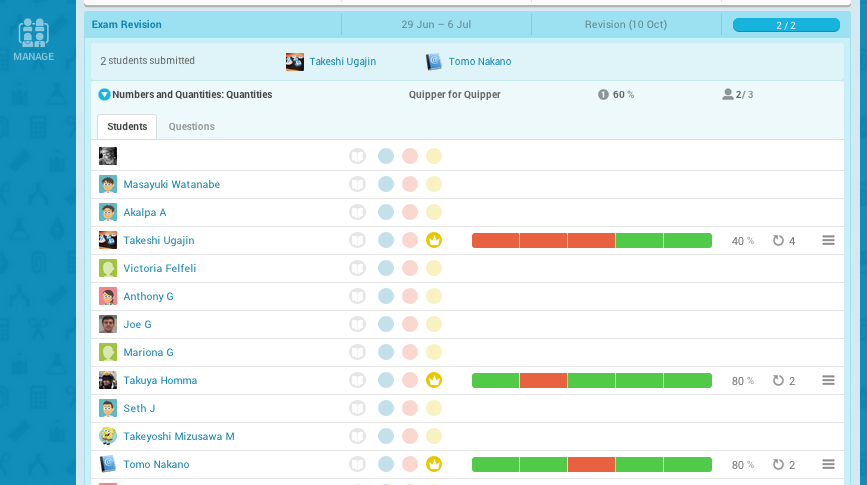Click Masayuki Watanabe's avatar
The image size is (867, 485).
tap(108, 184)
